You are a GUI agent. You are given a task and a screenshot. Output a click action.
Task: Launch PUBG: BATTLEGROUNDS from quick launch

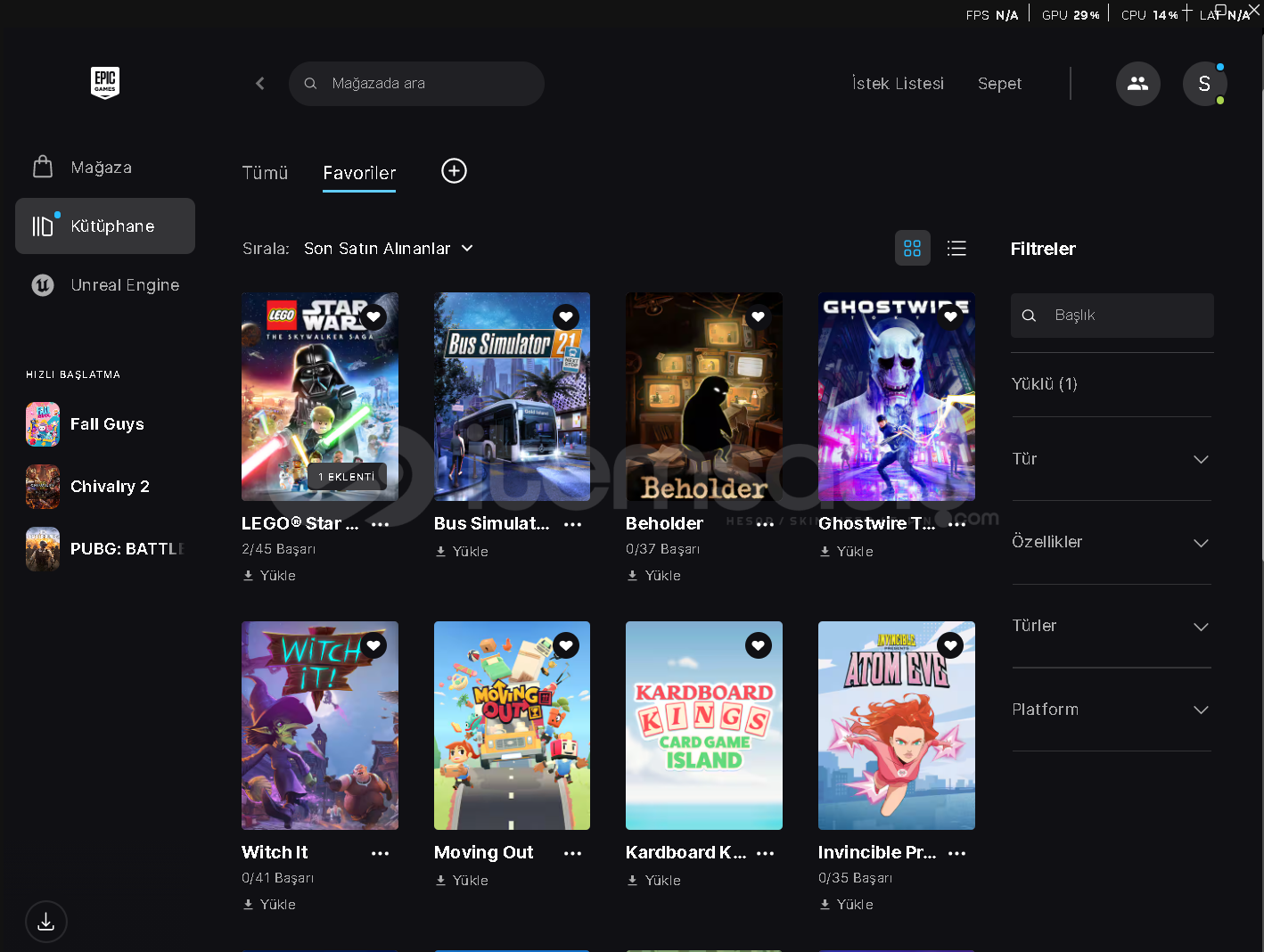[105, 549]
